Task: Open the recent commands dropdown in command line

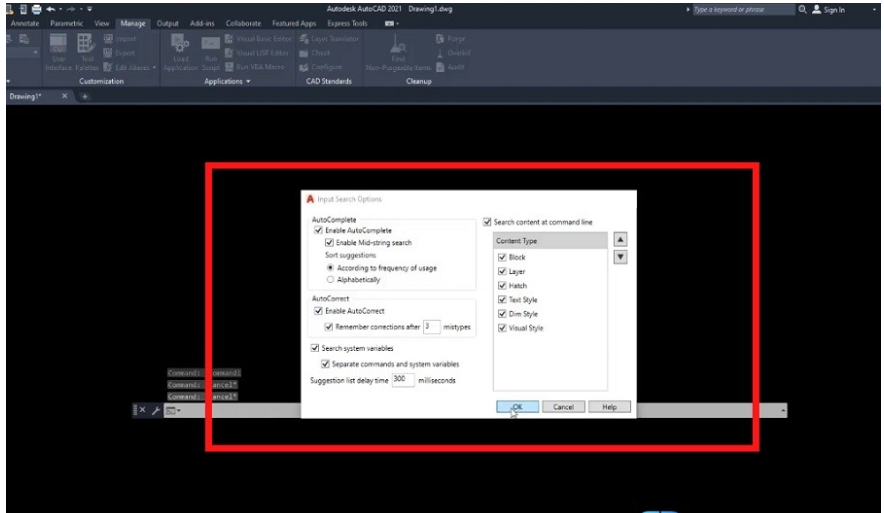Action: click(171, 411)
